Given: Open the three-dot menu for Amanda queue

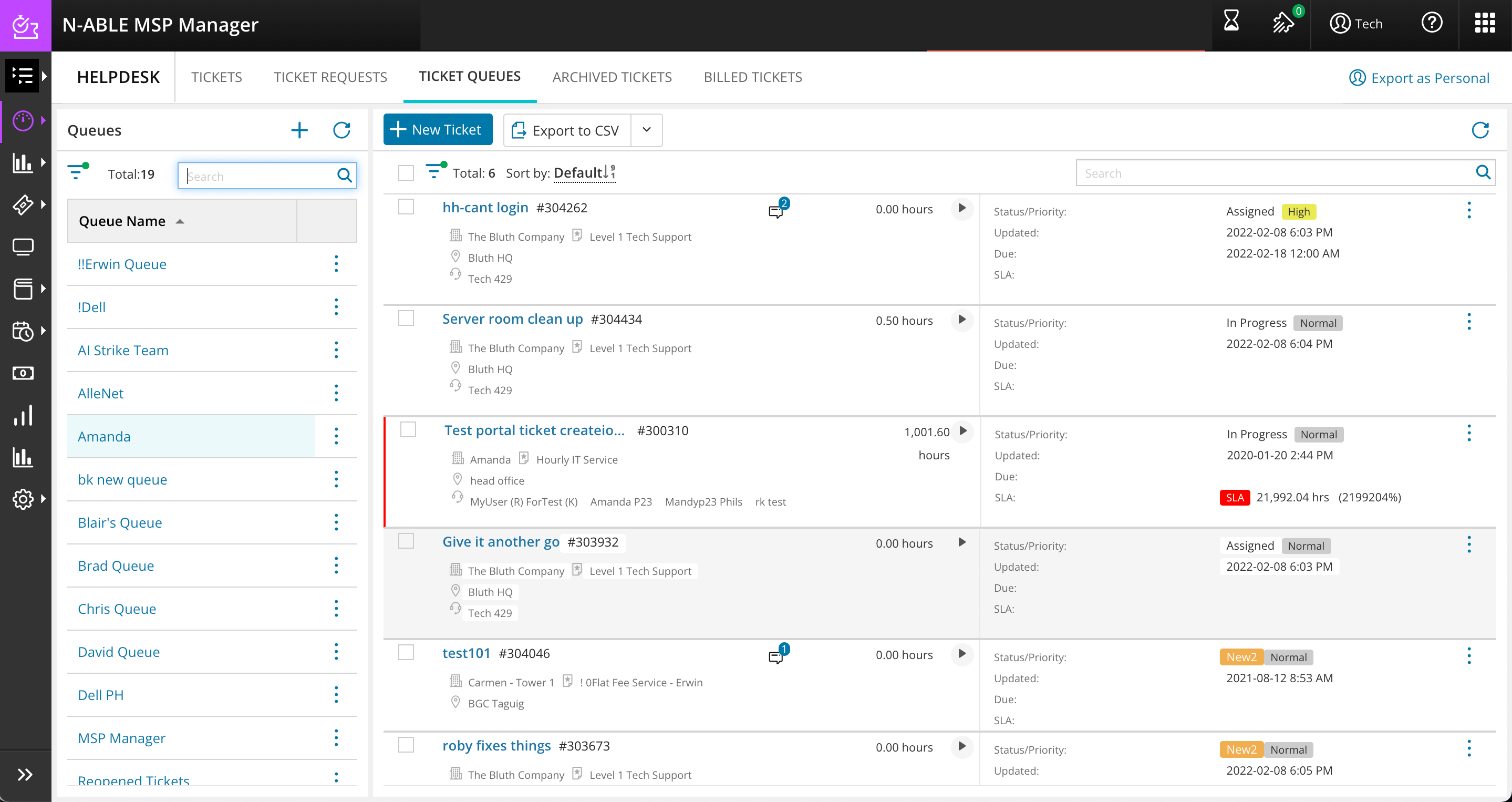Looking at the screenshot, I should (336, 436).
